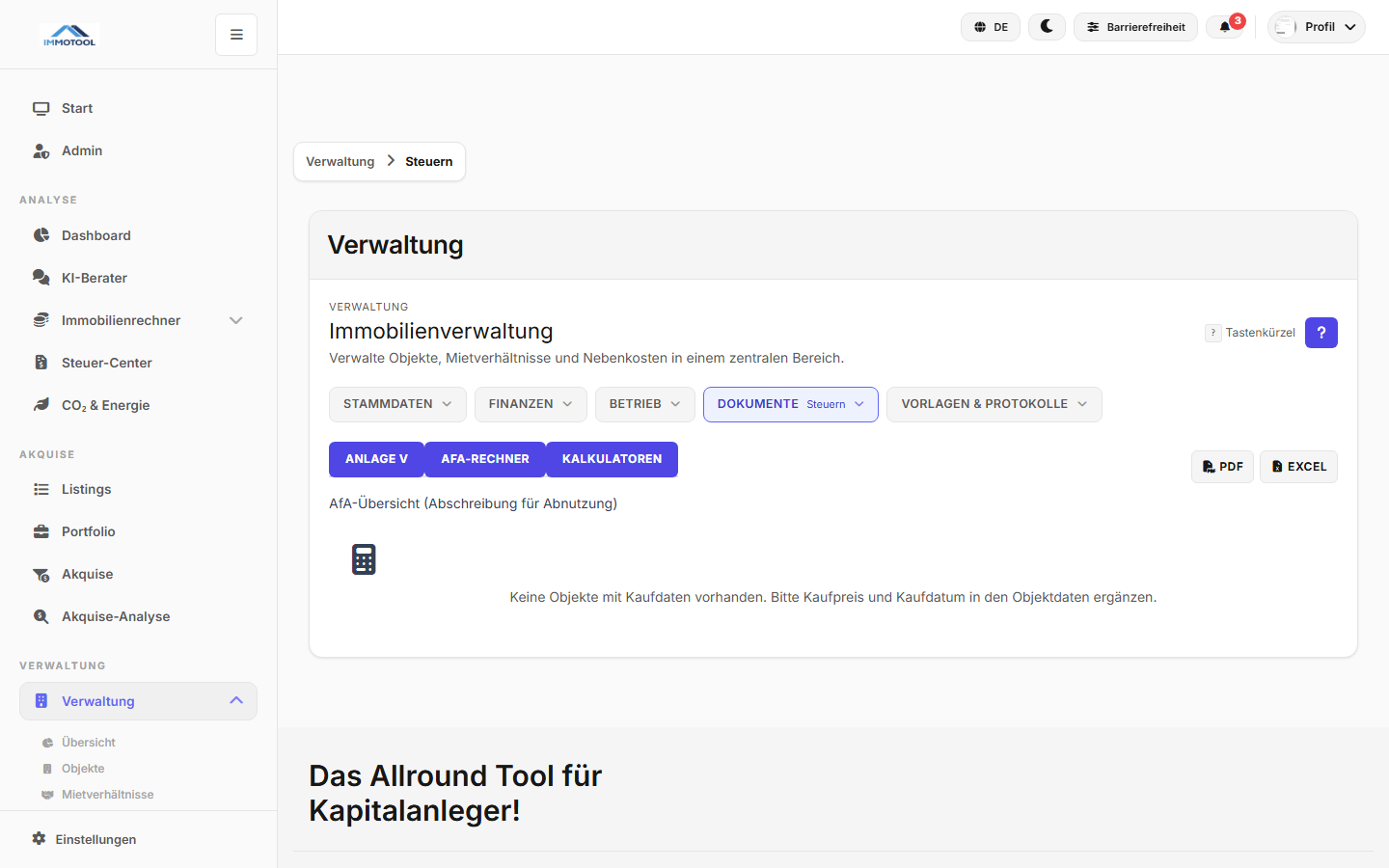Open the DE language selector
Image resolution: width=1389 pixels, height=868 pixels.
[x=990, y=26]
